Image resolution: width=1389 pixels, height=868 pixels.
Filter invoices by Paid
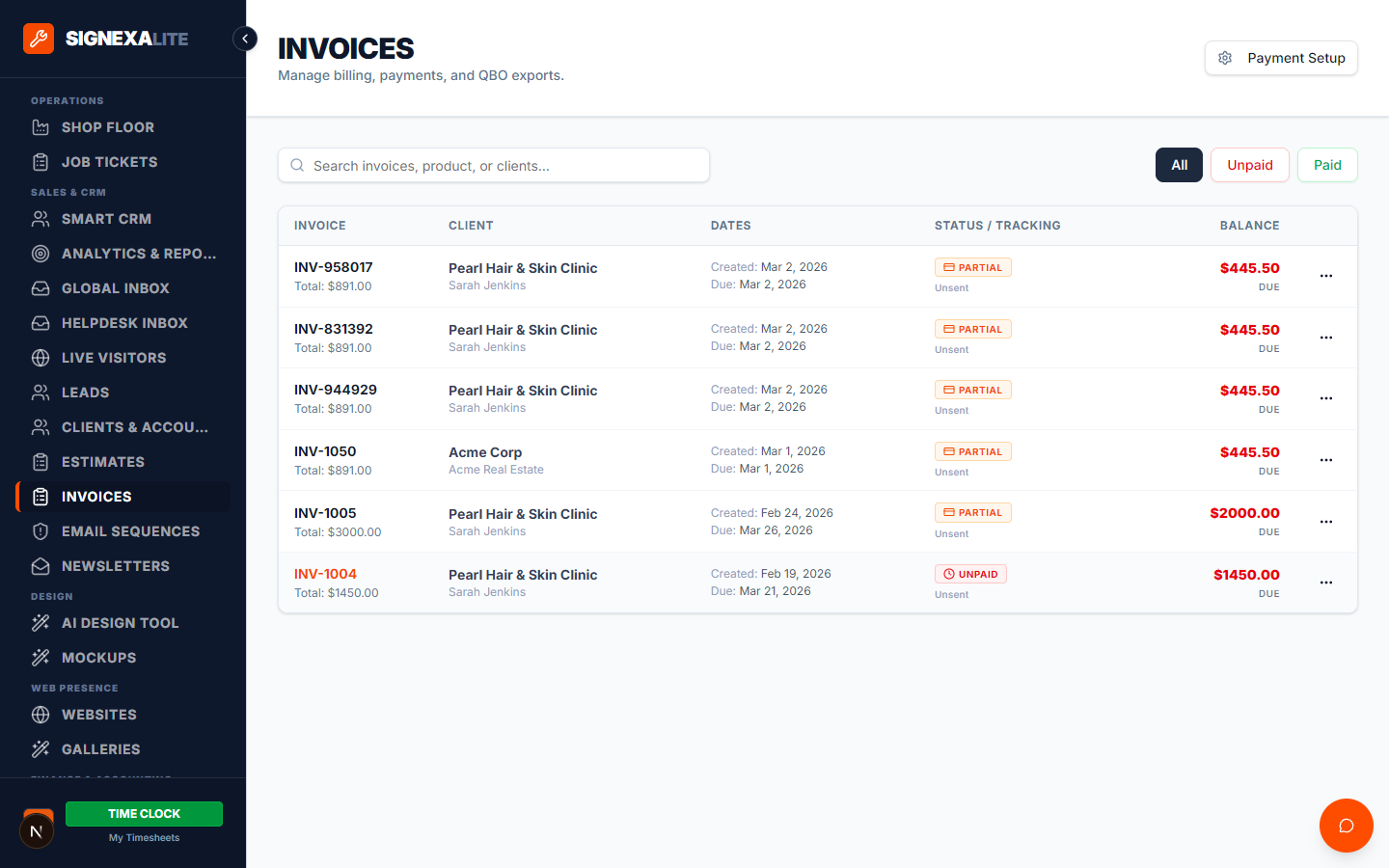pyautogui.click(x=1326, y=165)
